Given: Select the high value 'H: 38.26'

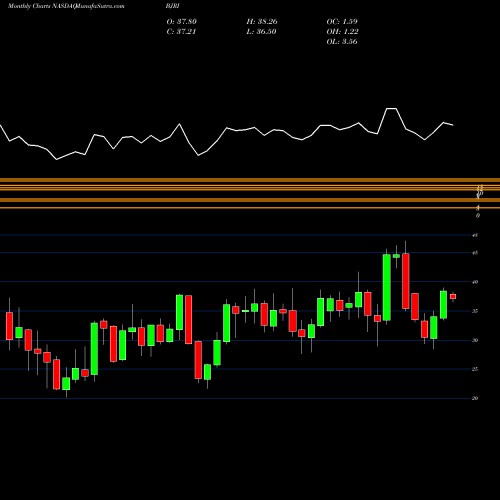Looking at the screenshot, I should pyautogui.click(x=262, y=22).
